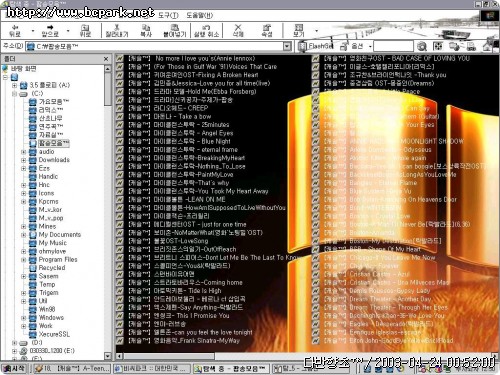Click the Copy (복사) toolbar icon
500x375 pixels.
(x=146, y=30)
